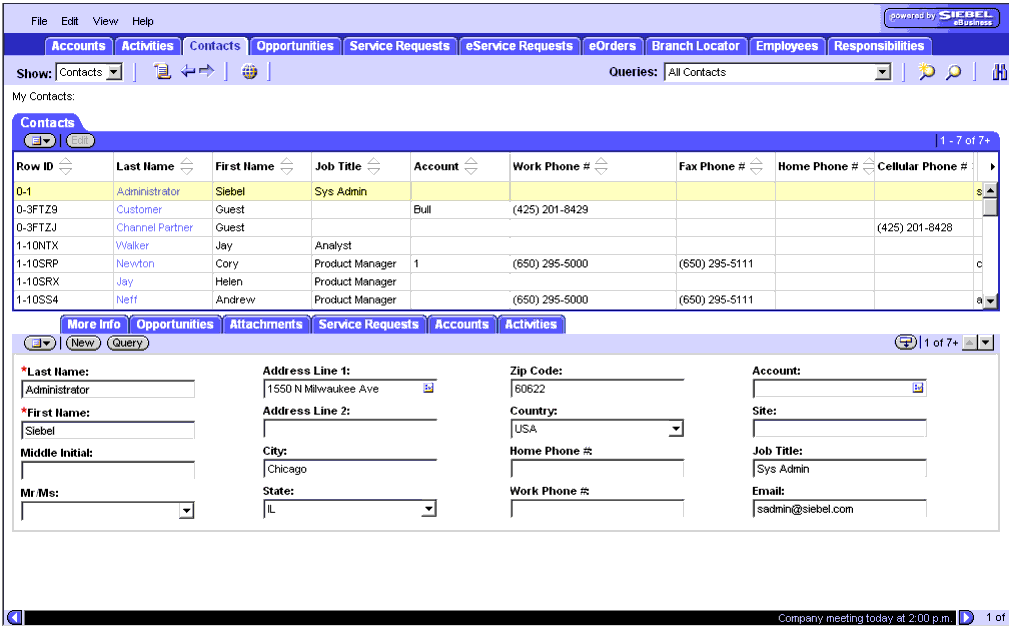Open the Address Line 1 pick icon
Image resolution: width=1011 pixels, height=628 pixels.
[x=428, y=388]
